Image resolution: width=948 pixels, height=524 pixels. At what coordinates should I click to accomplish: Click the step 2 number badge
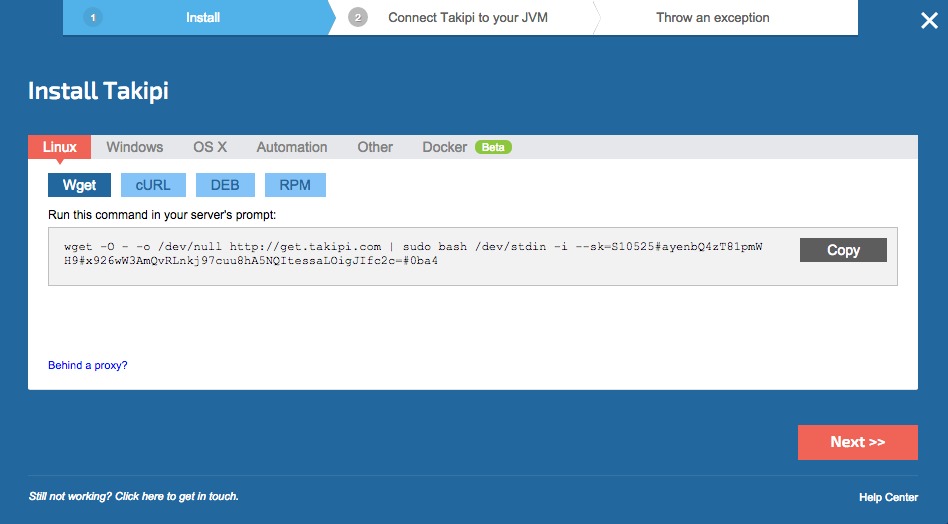358,18
